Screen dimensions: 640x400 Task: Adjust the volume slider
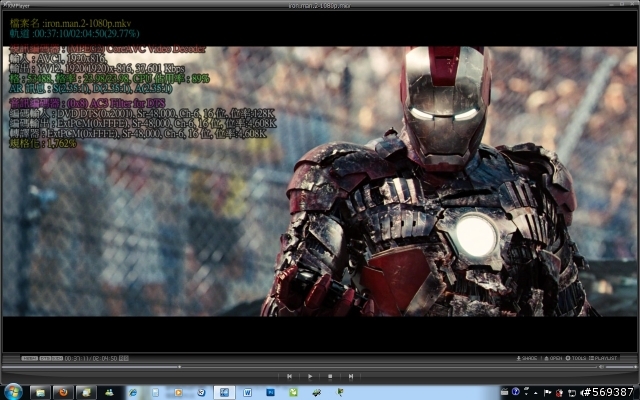tap(621, 367)
